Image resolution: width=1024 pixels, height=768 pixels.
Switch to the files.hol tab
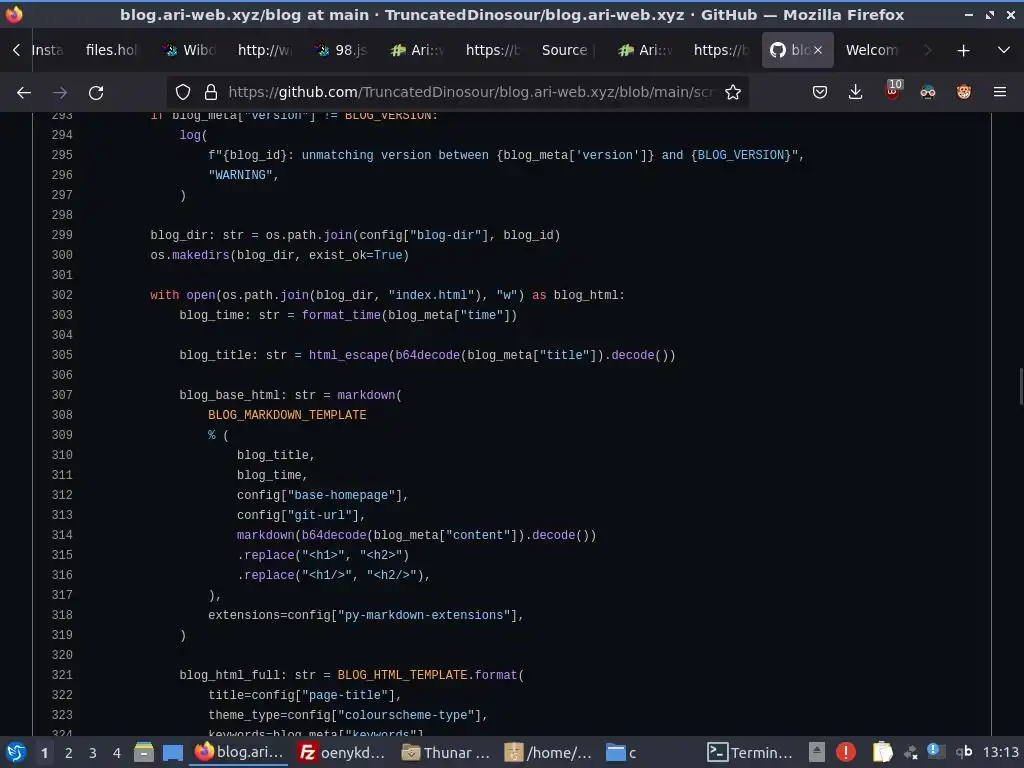pyautogui.click(x=111, y=50)
